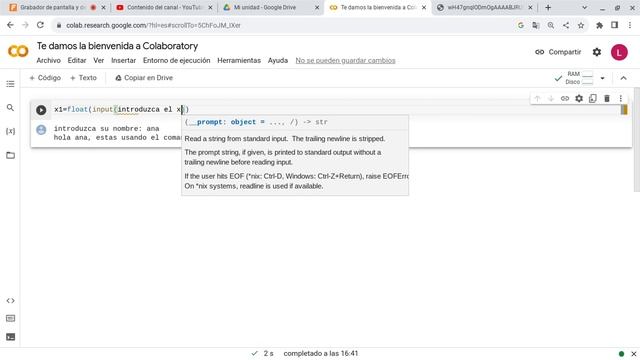Switch to Contenido del canal YouTube tab
This screenshot has width=640, height=360.
tap(164, 7)
